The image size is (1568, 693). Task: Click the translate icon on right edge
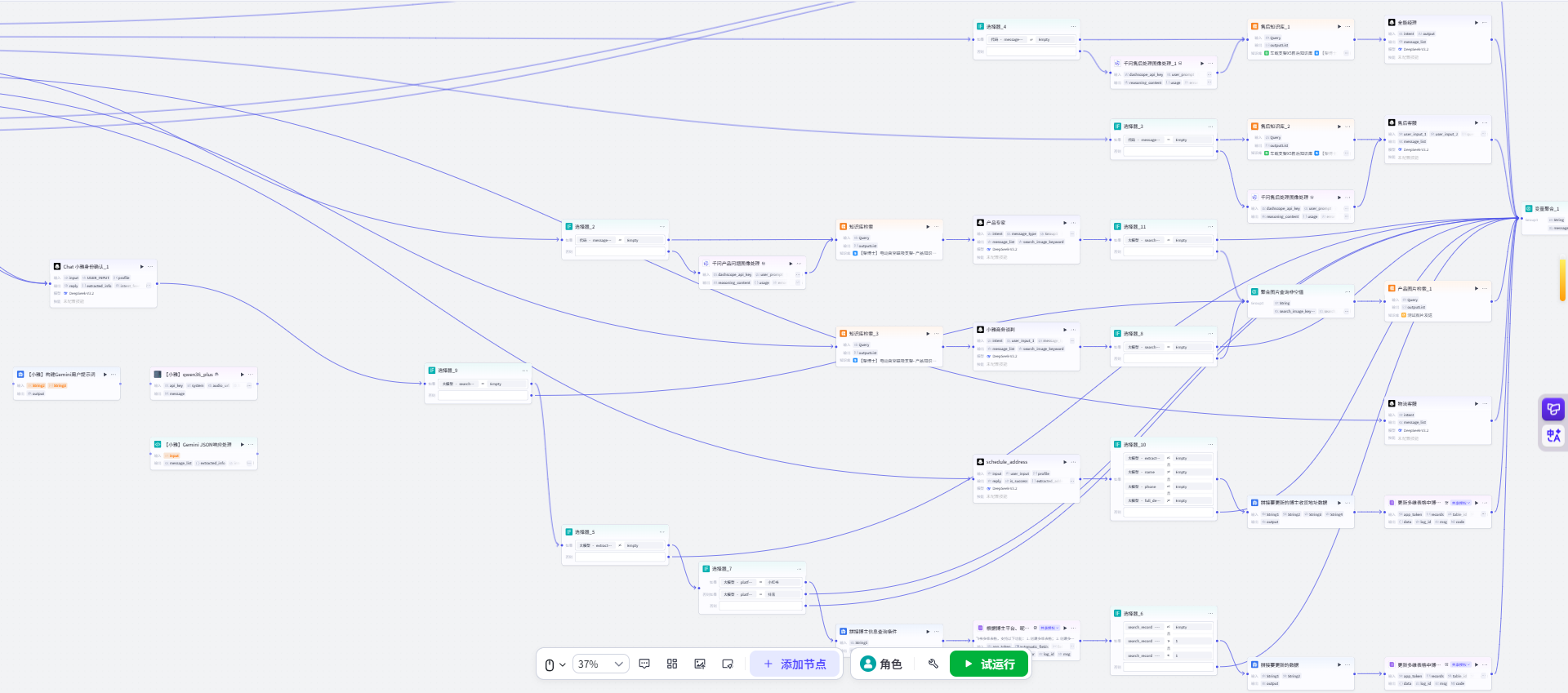pos(1553,436)
